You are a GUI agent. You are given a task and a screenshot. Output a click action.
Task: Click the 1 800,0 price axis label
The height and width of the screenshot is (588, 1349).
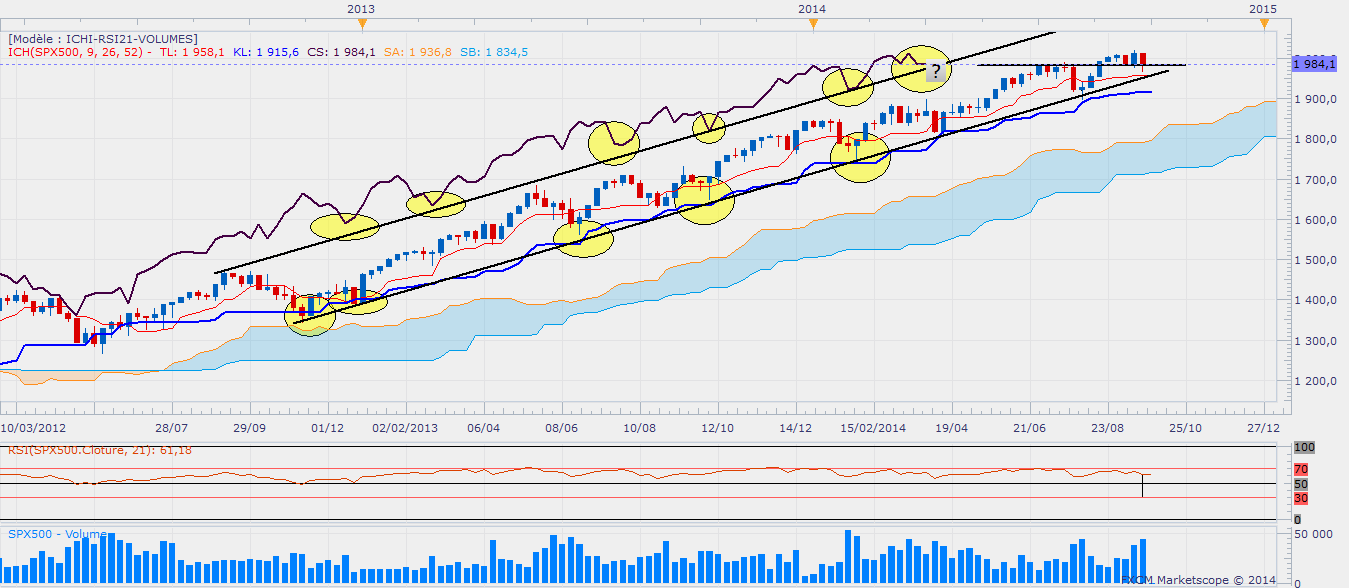1317,139
